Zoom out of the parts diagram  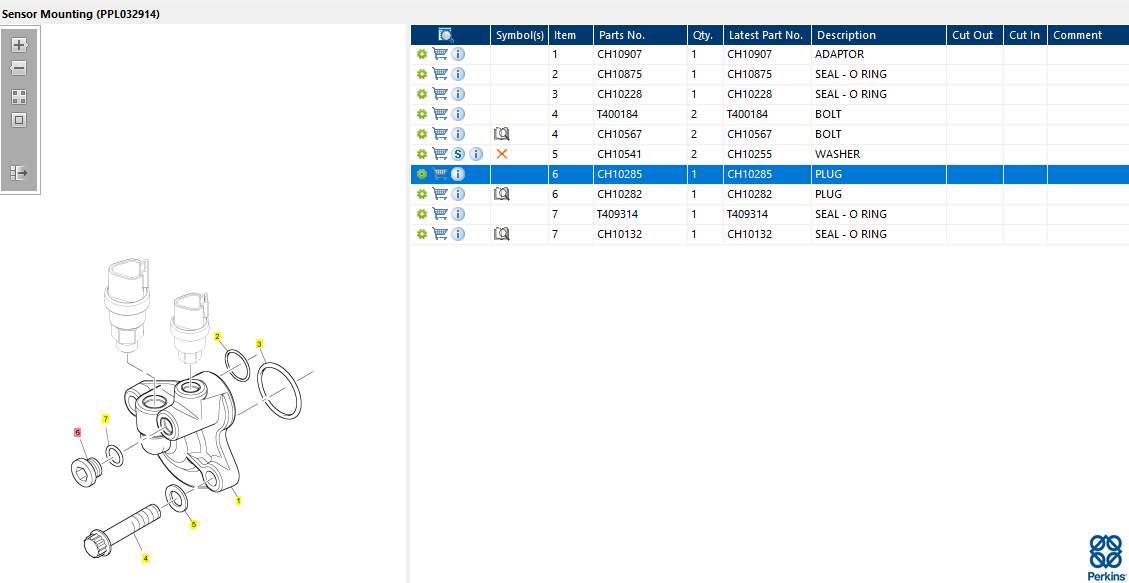point(19,68)
